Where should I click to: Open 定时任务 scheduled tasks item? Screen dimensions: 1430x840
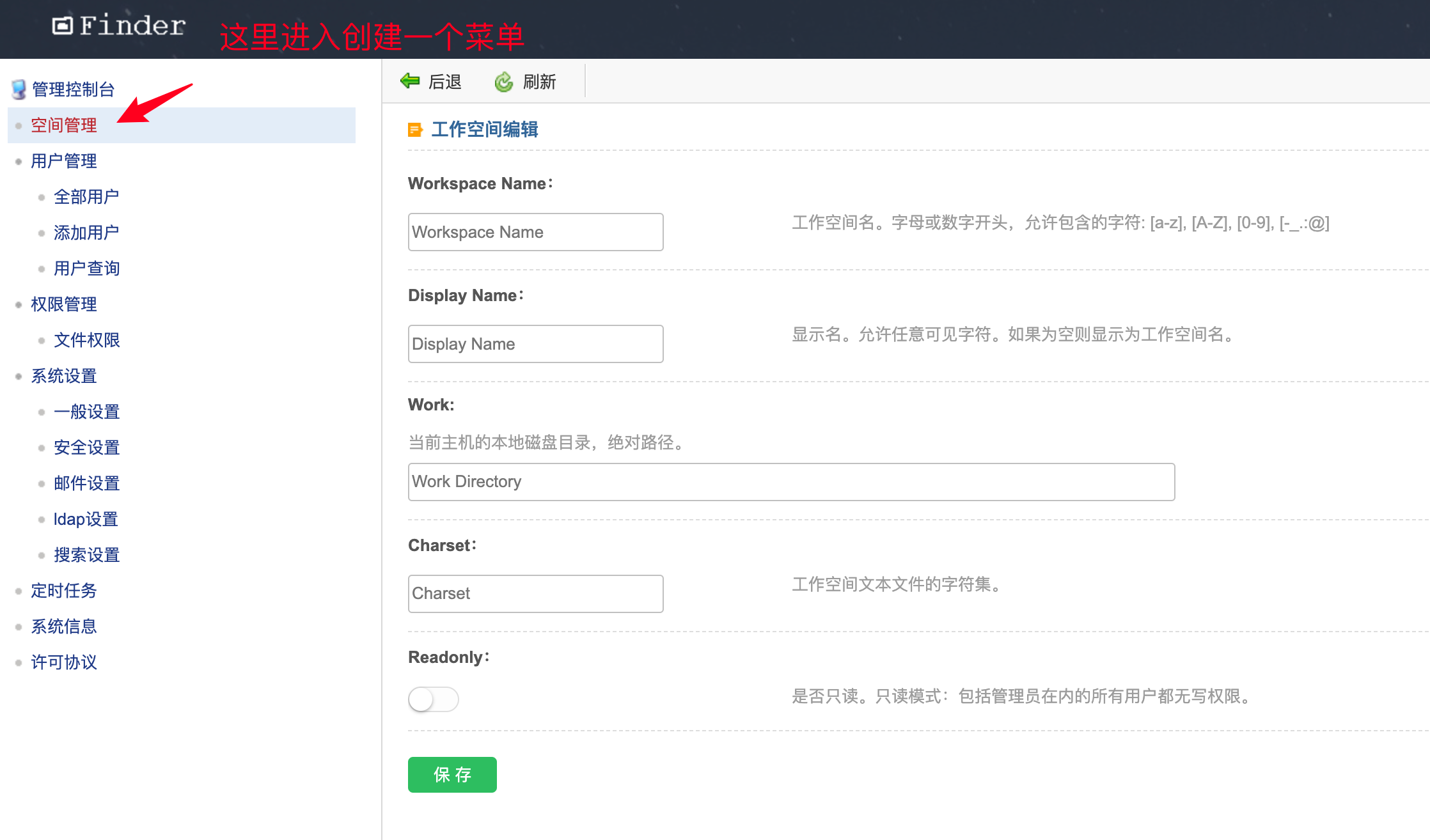(x=64, y=591)
